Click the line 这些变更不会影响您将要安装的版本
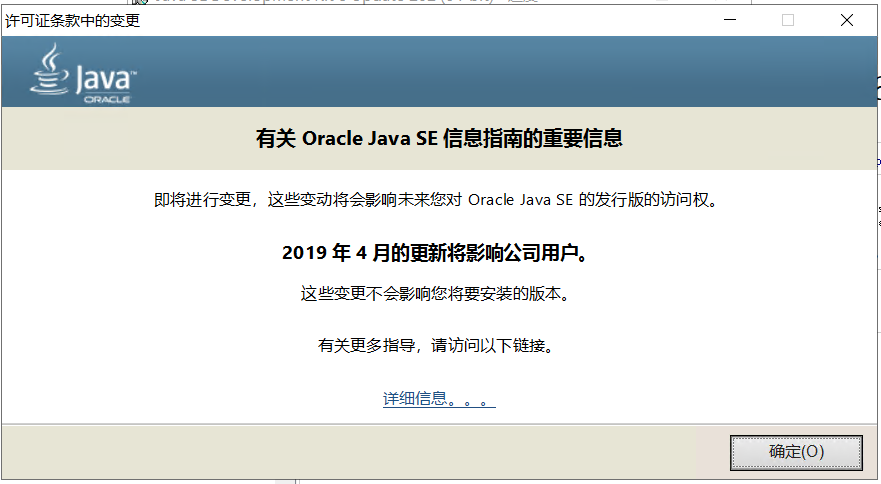This screenshot has height=484, width=881. [x=439, y=294]
